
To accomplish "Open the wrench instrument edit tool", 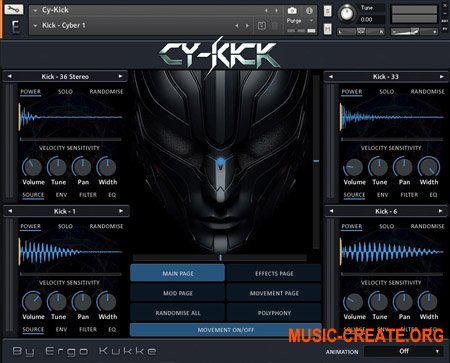I will pyautogui.click(x=13, y=9).
